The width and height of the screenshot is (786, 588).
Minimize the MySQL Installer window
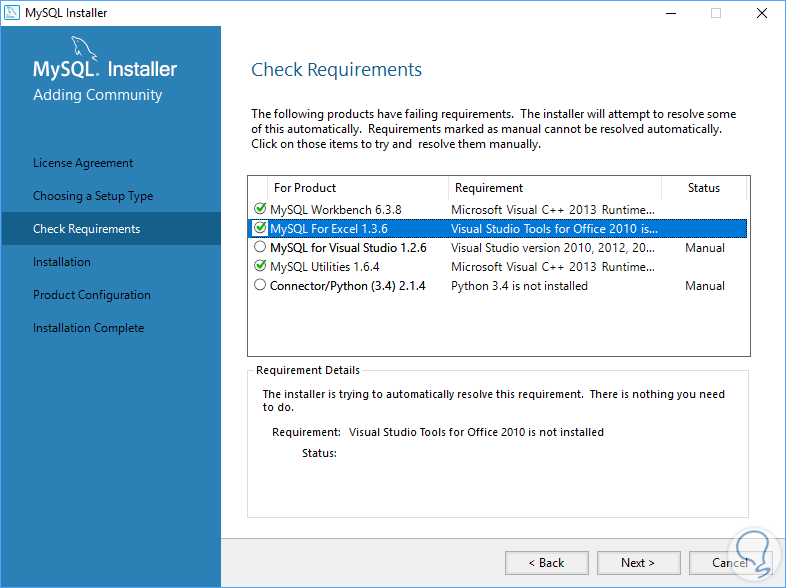point(671,13)
